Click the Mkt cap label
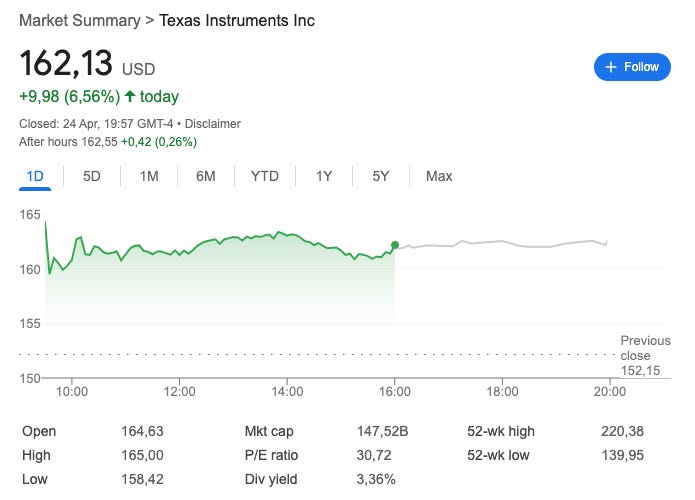 click(x=269, y=431)
